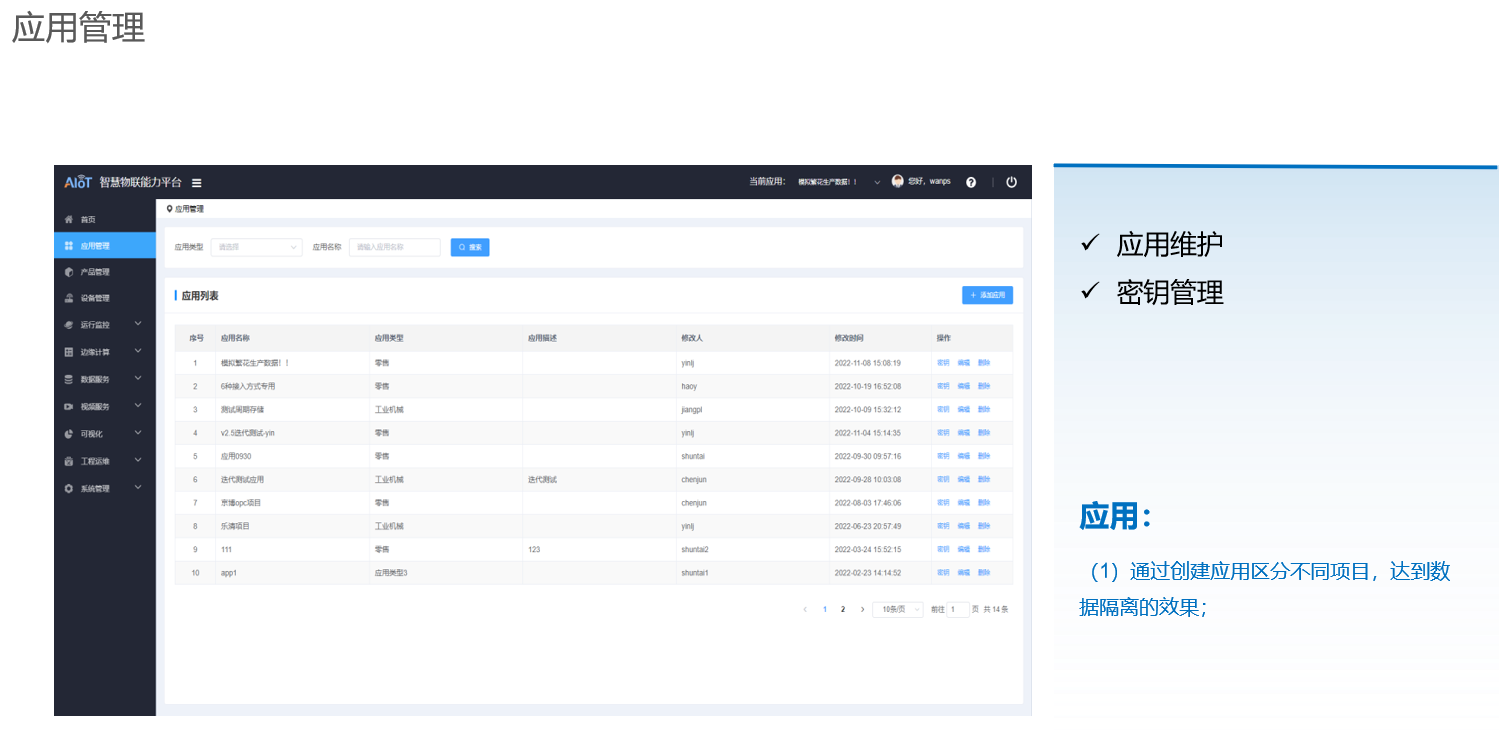This screenshot has width=1500, height=736.
Task: Click the 添加应用 button
Action: click(x=987, y=295)
